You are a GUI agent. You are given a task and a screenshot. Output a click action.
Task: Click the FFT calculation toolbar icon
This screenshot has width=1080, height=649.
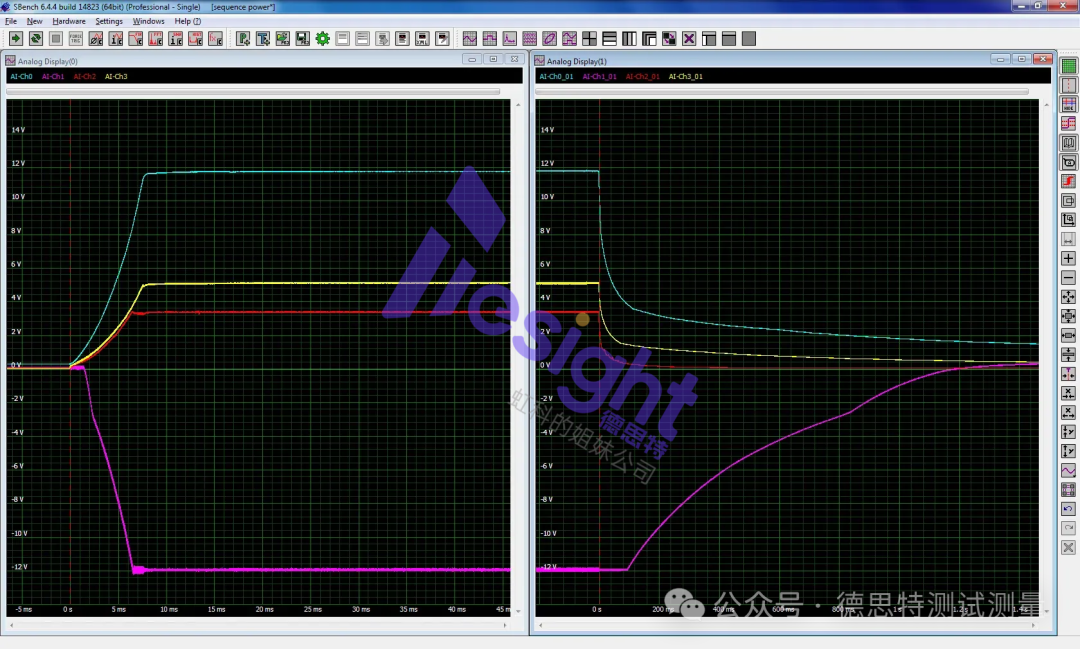[155, 39]
